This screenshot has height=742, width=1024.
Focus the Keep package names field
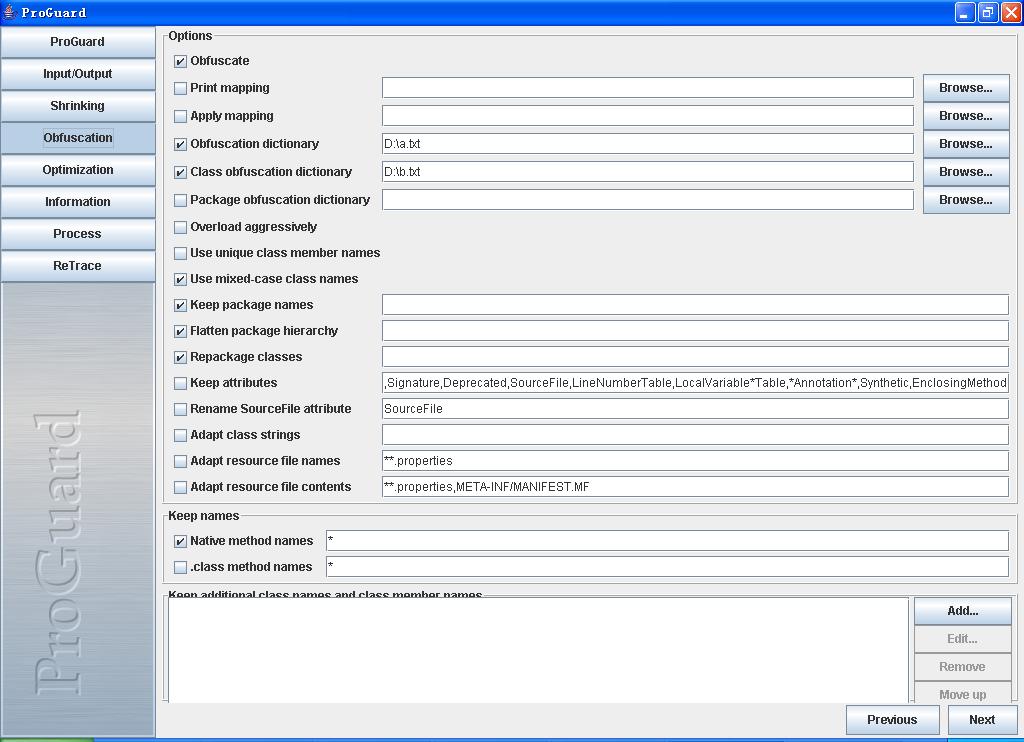coord(696,304)
